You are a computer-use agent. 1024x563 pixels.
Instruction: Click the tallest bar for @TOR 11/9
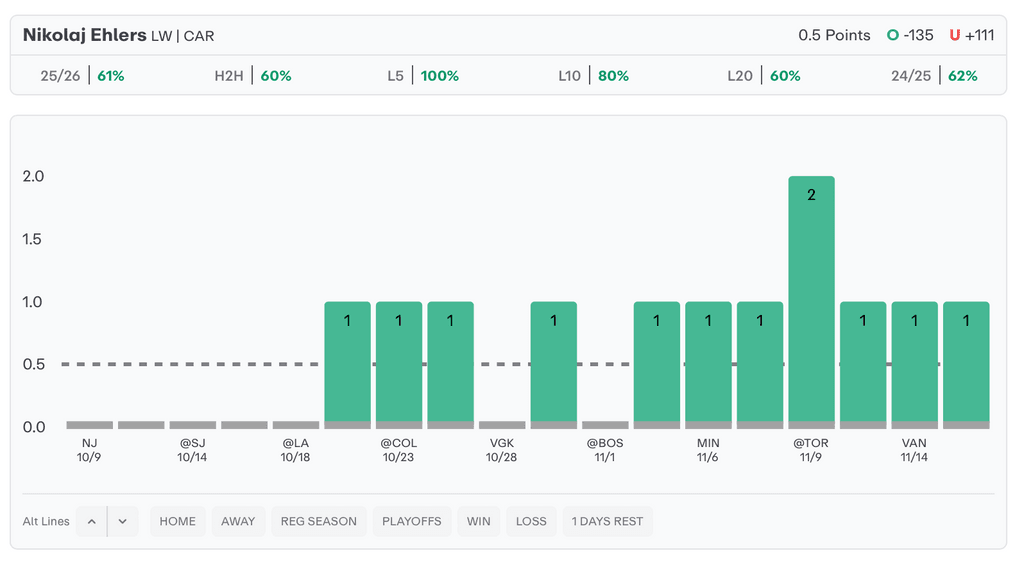click(811, 300)
